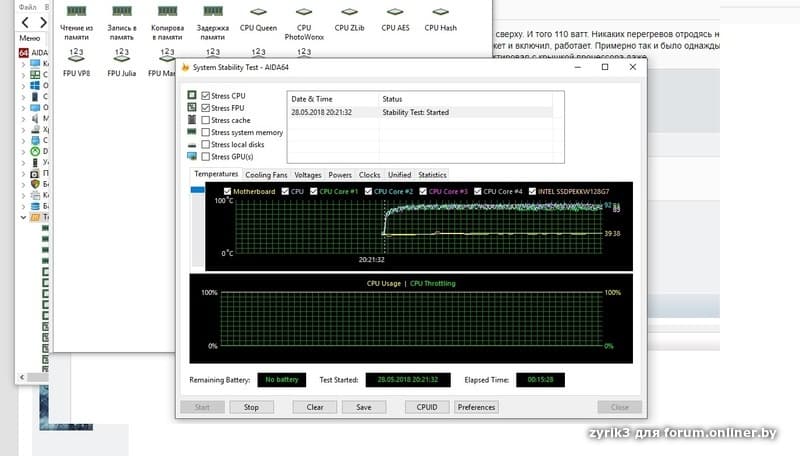Click the Status column header
The height and width of the screenshot is (456, 800).
[x=466, y=99]
